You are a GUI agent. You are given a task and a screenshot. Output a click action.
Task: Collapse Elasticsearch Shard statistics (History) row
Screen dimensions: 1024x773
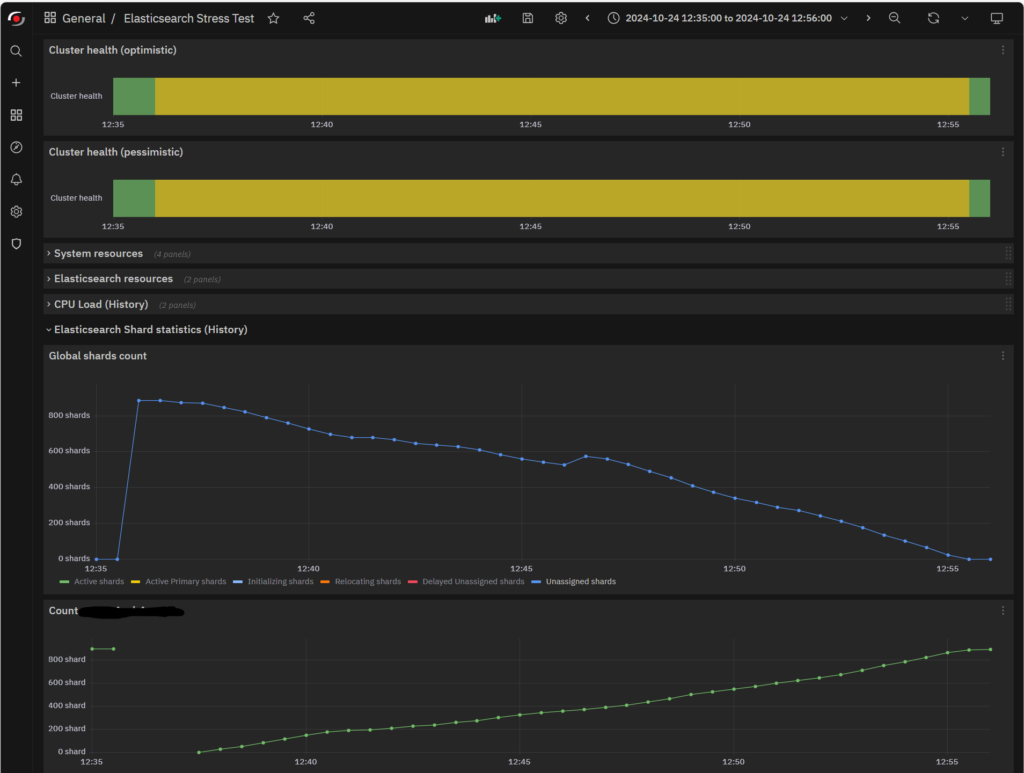[x=150, y=330]
